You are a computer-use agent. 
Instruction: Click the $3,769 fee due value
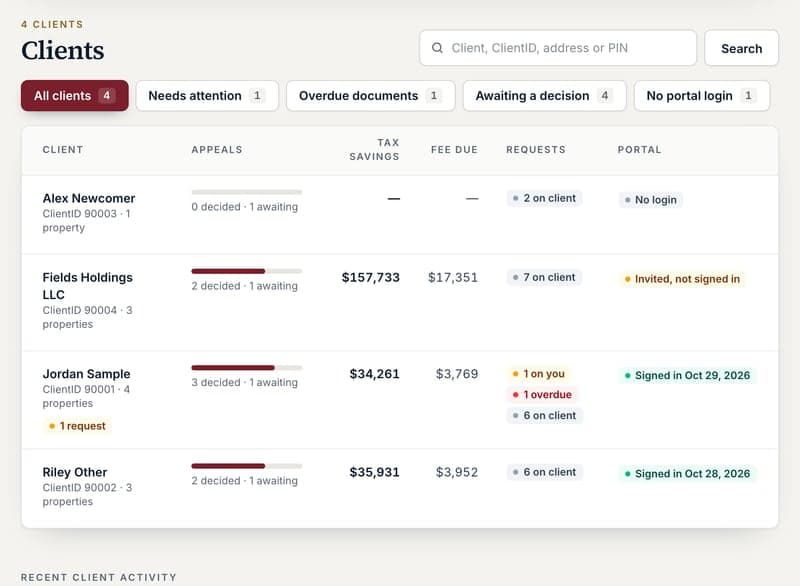[457, 374]
